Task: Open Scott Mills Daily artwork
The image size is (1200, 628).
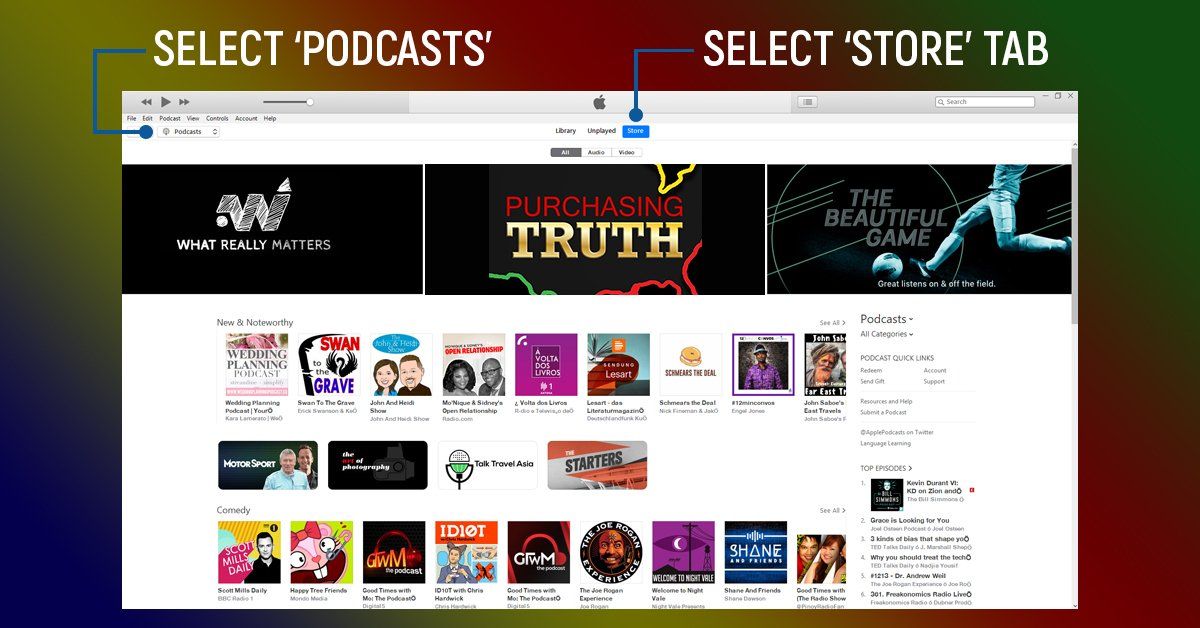Action: pyautogui.click(x=249, y=552)
